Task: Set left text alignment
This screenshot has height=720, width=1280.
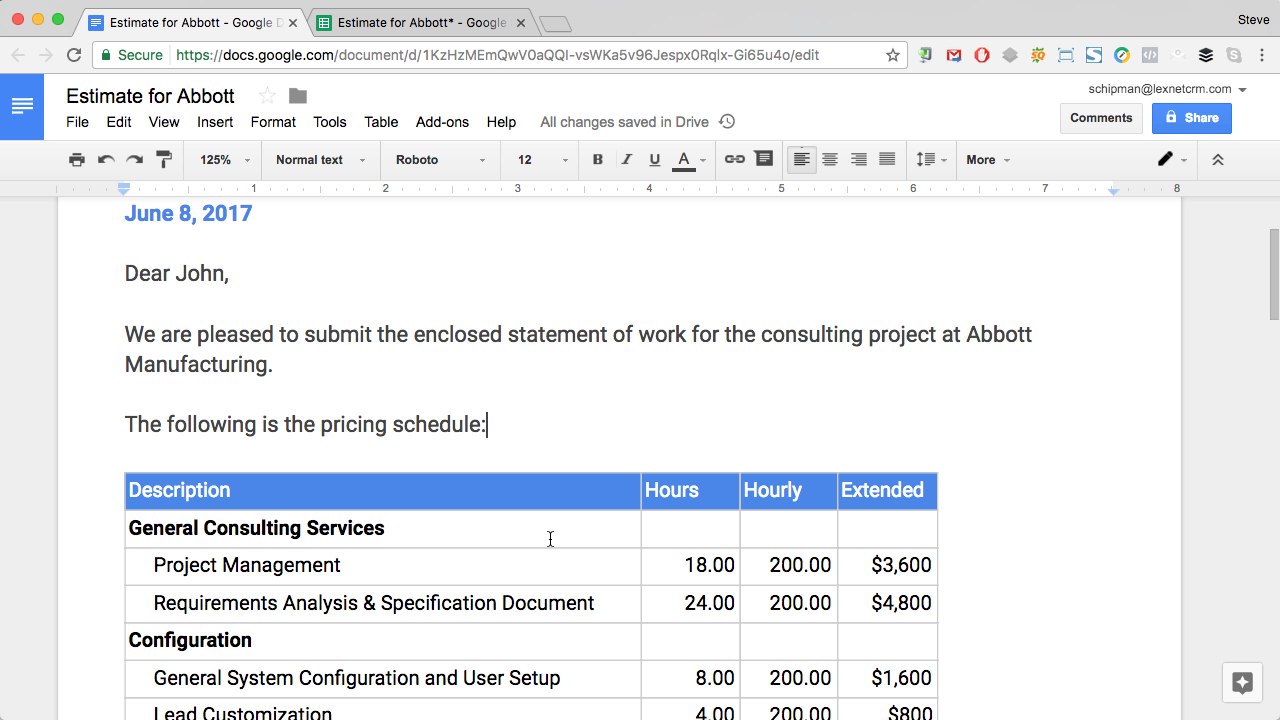Action: pyautogui.click(x=801, y=160)
